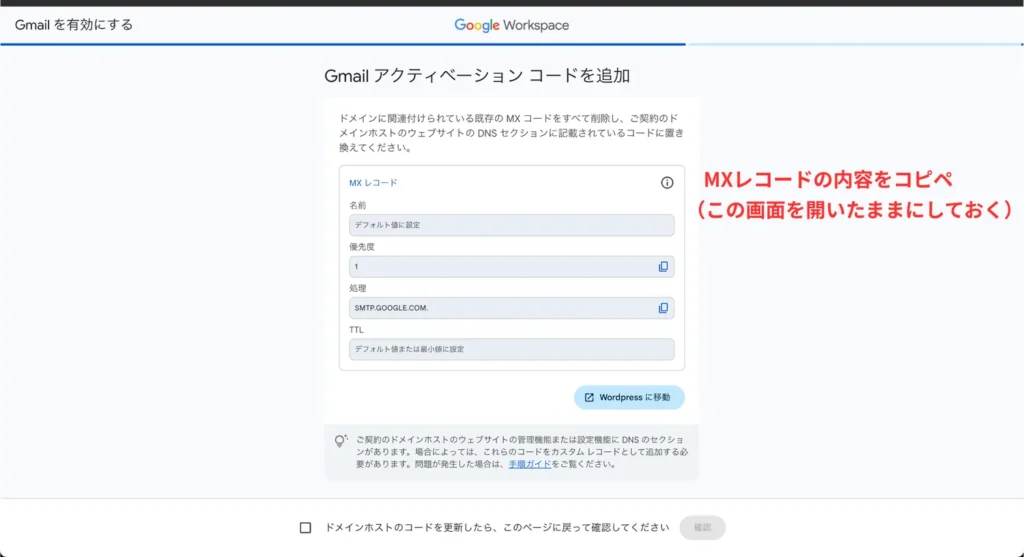The image size is (1024, 557).
Task: Click the Google Workspace logo
Action: (x=511, y=25)
